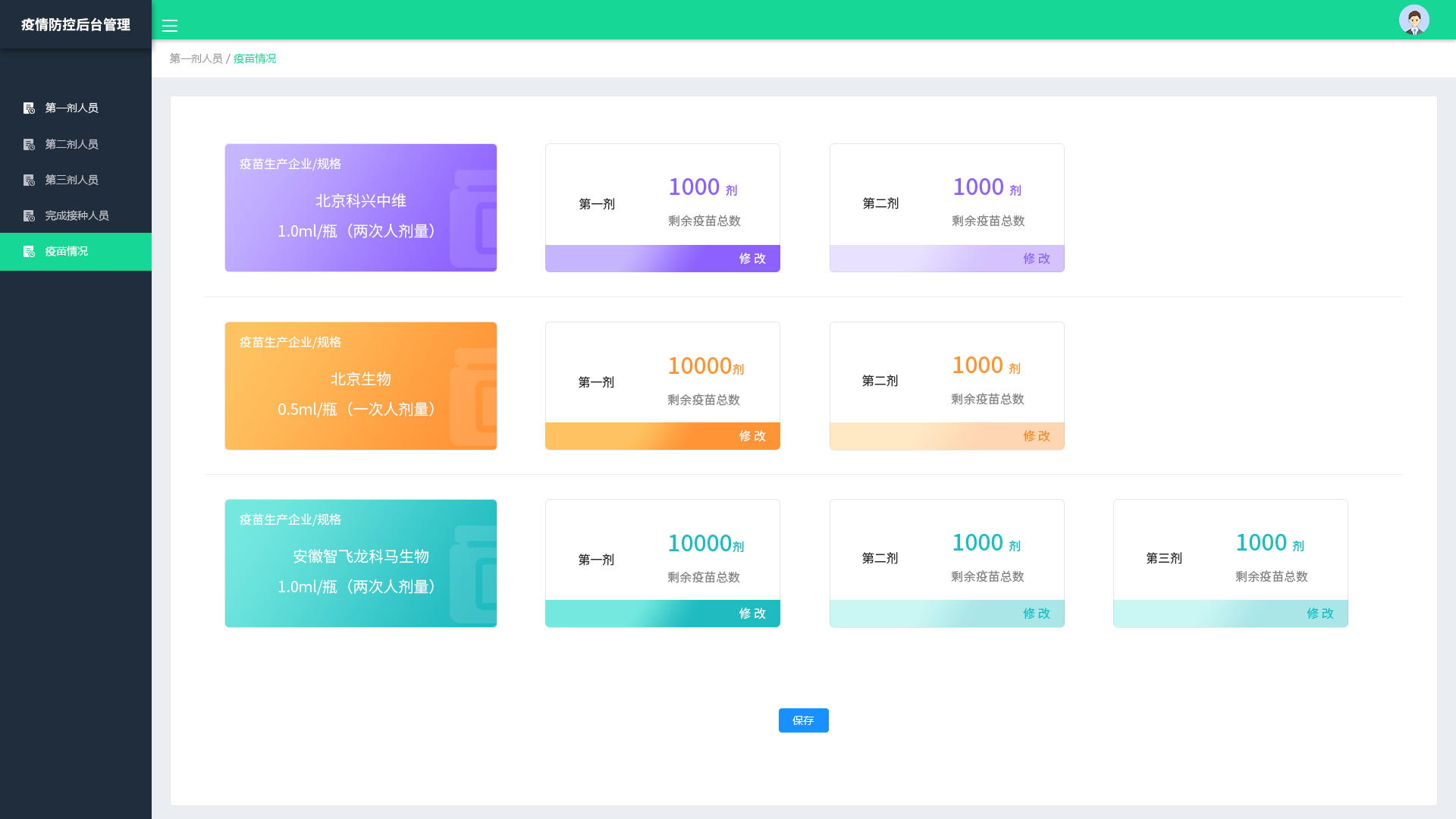Viewport: 1456px width, 819px height.
Task: Click the teal 安徽智飞龙科马生物 vaccine card
Action: (x=361, y=563)
